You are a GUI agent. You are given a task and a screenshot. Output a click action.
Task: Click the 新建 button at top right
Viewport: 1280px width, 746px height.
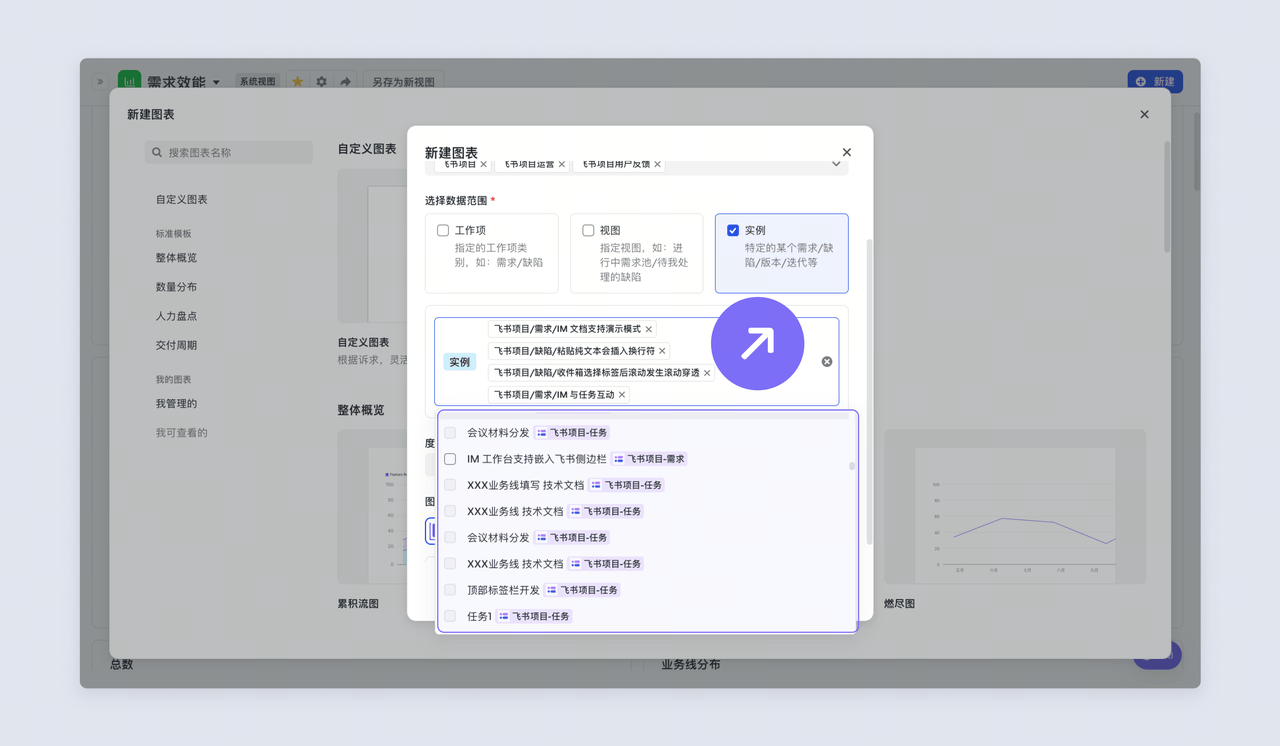(1155, 82)
